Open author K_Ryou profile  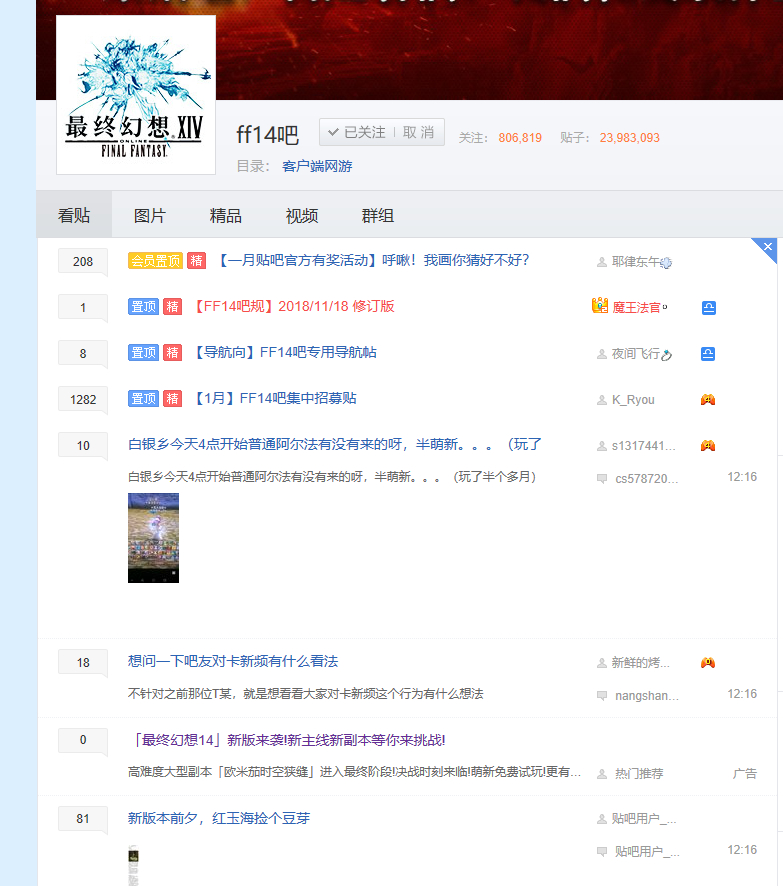point(633,400)
